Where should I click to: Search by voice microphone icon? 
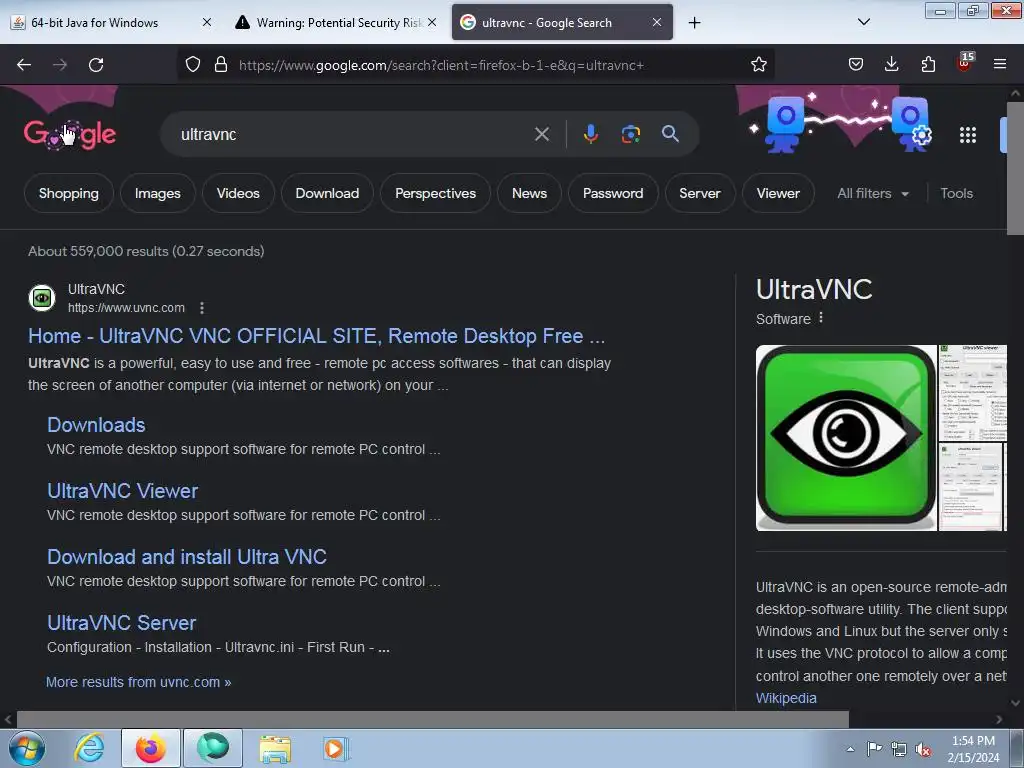(590, 134)
